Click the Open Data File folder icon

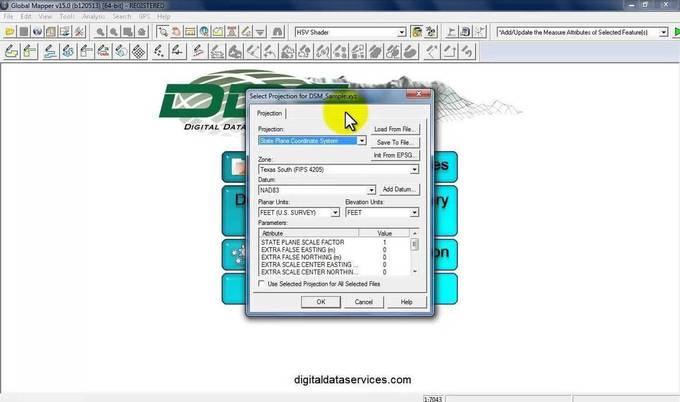click(9, 32)
